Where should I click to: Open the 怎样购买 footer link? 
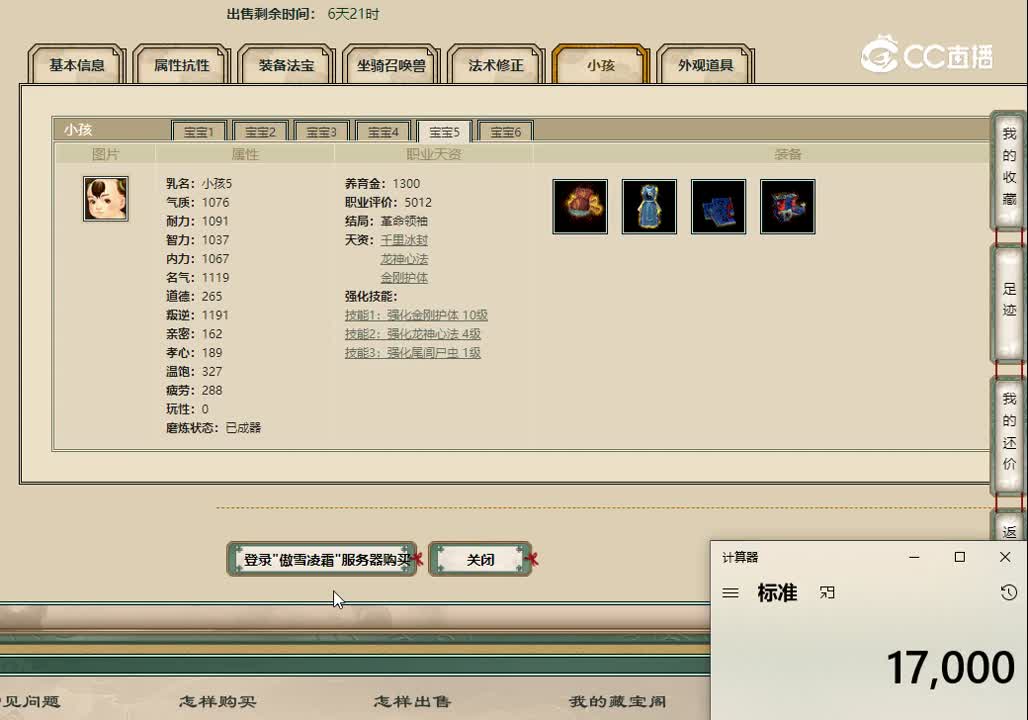218,702
